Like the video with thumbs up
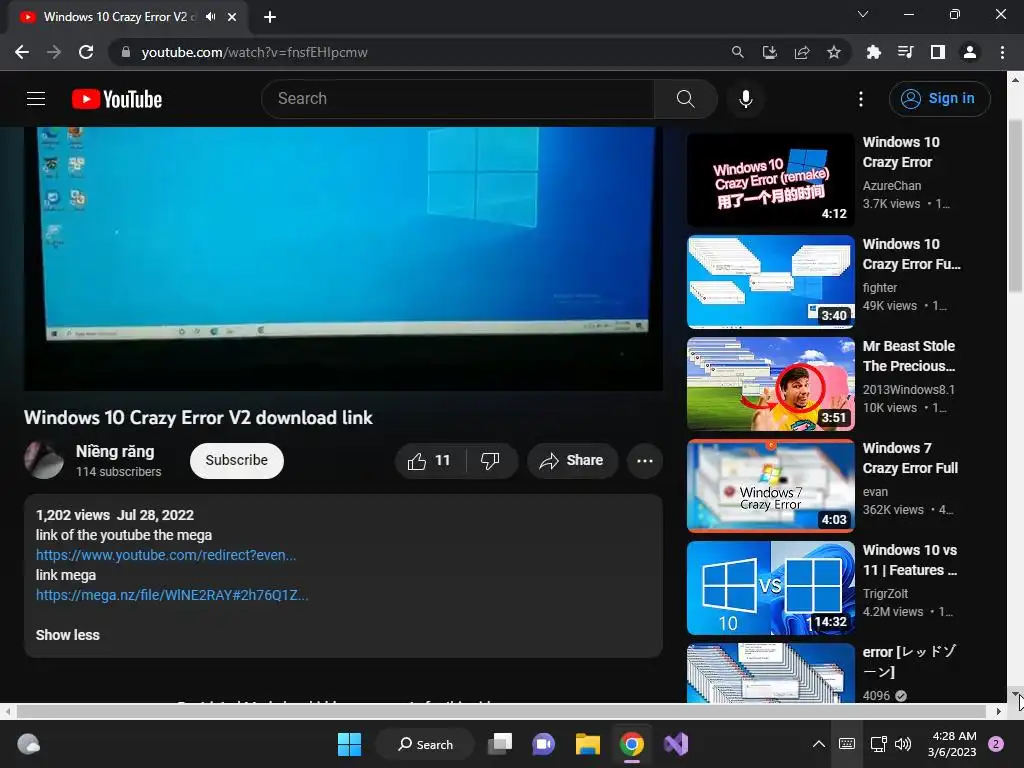 (x=429, y=460)
